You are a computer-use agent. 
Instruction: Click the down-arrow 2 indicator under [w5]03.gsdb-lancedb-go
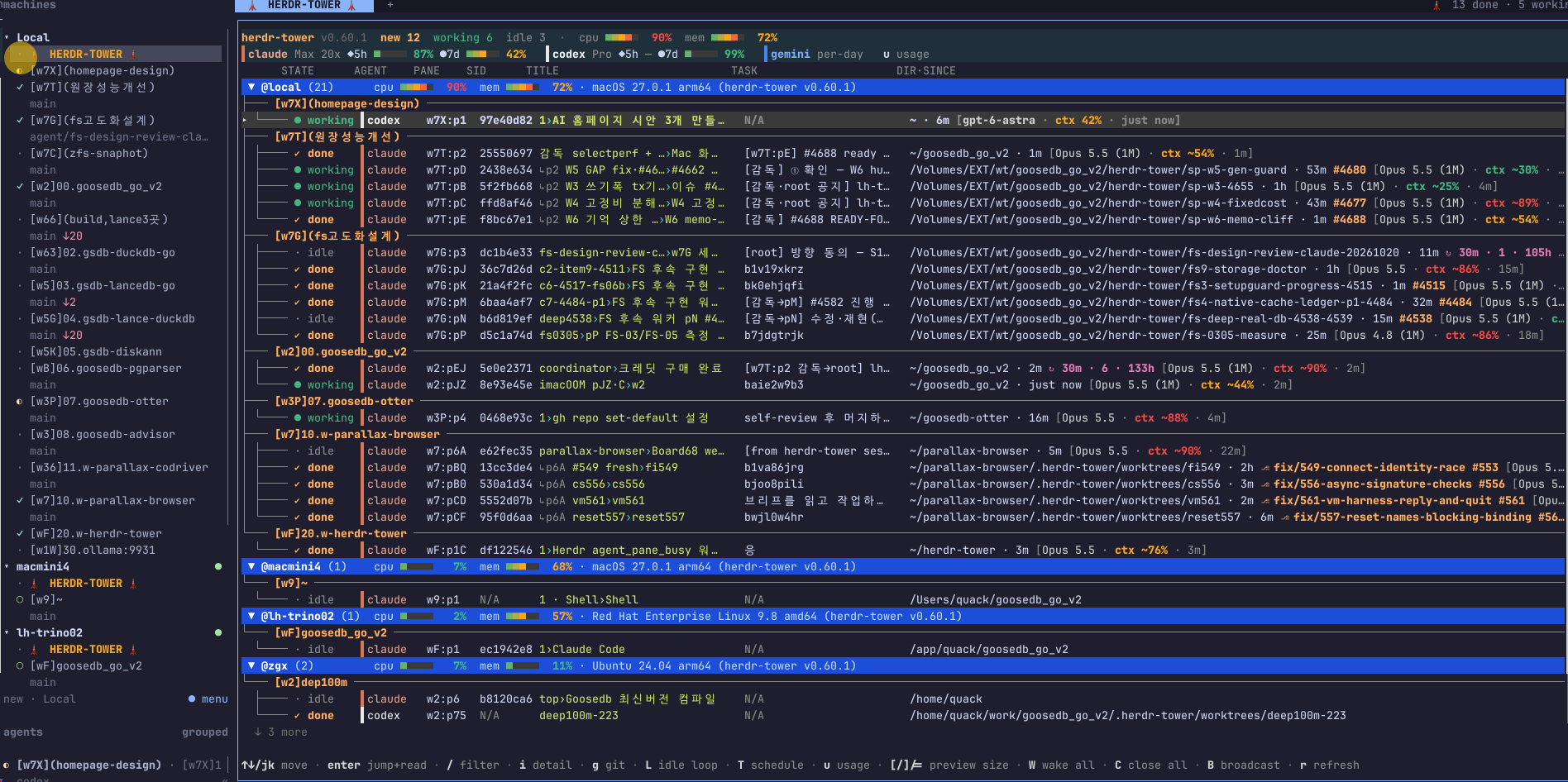(x=69, y=303)
